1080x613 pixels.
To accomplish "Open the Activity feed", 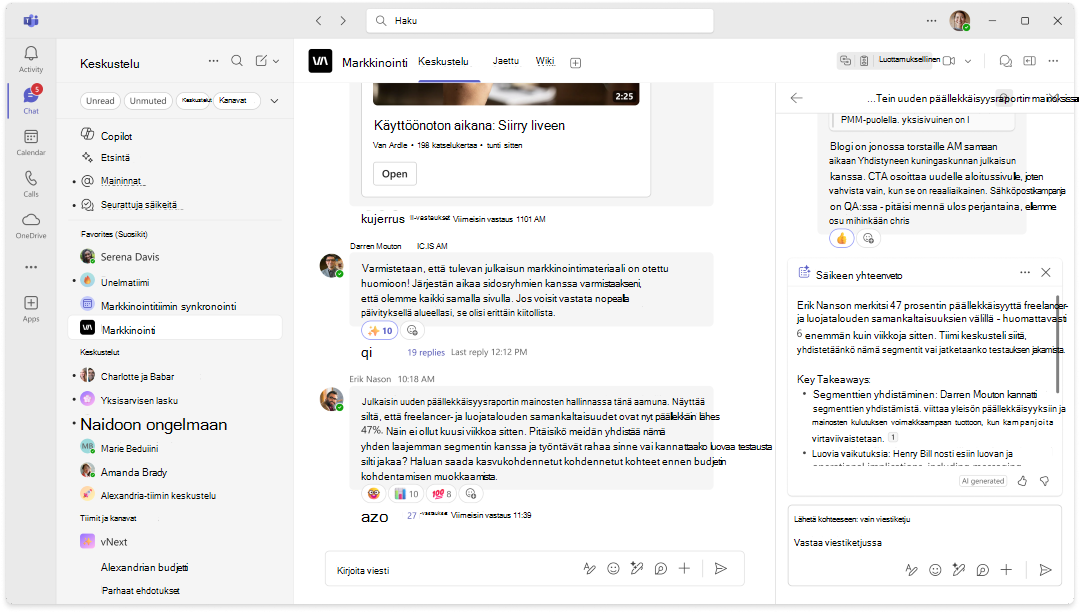I will (31, 59).
